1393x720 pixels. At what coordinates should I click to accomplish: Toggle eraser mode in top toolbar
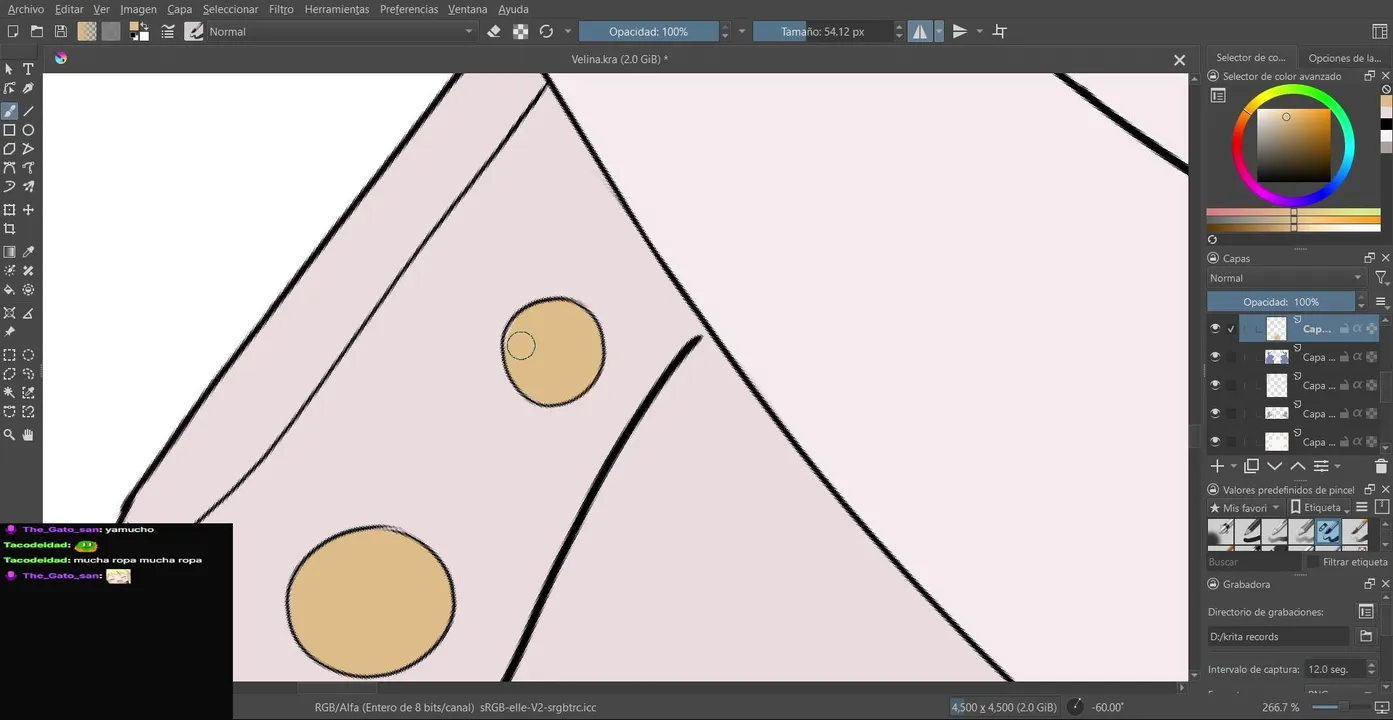(x=493, y=32)
